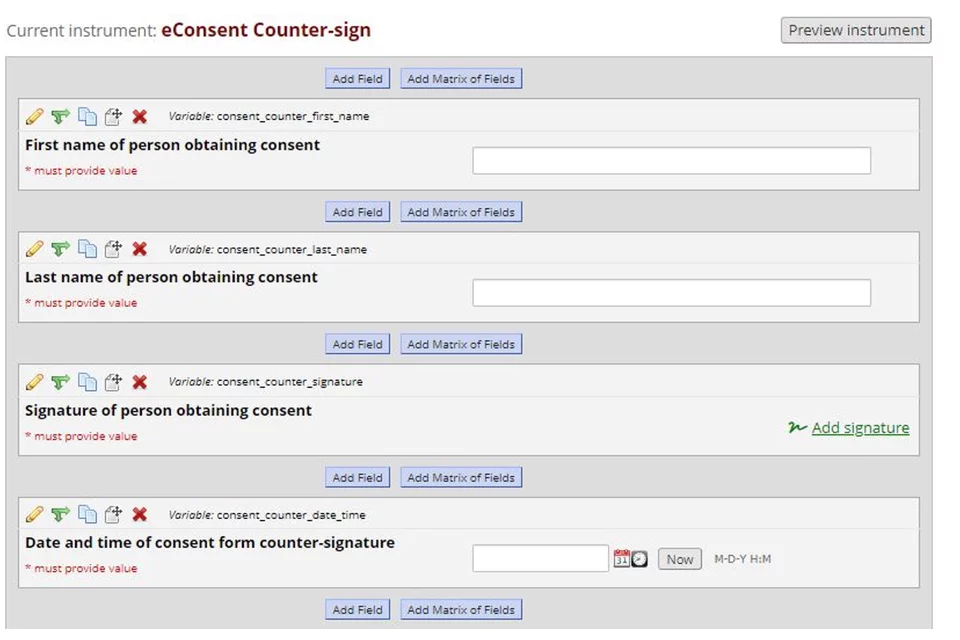Click the Now button for date-time

click(x=680, y=559)
